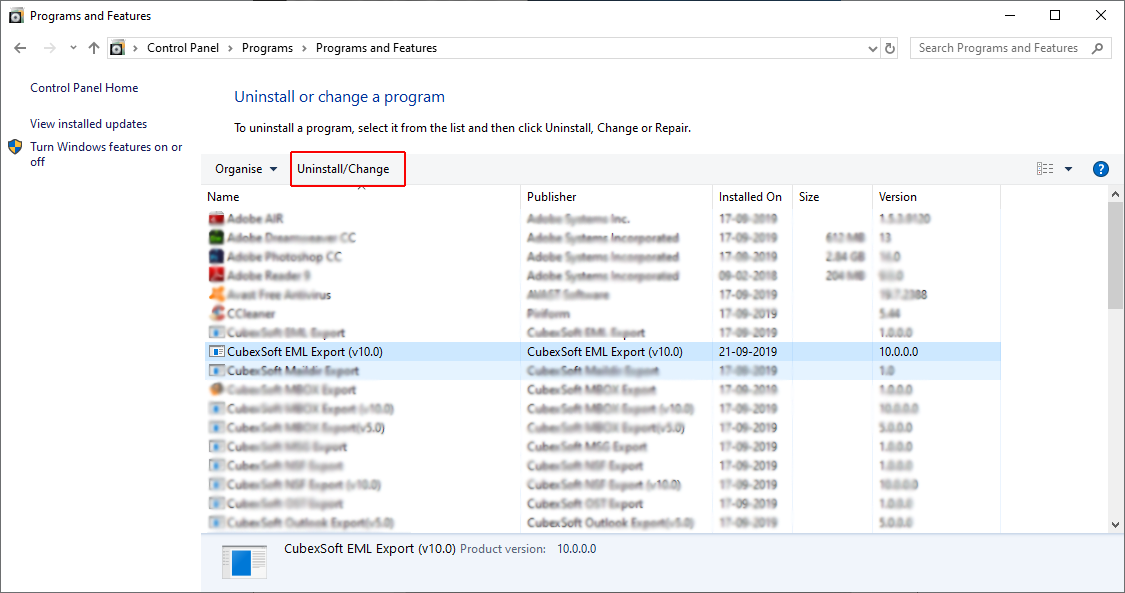Click the details pane program thumbnail
The height and width of the screenshot is (593, 1125).
[244, 561]
